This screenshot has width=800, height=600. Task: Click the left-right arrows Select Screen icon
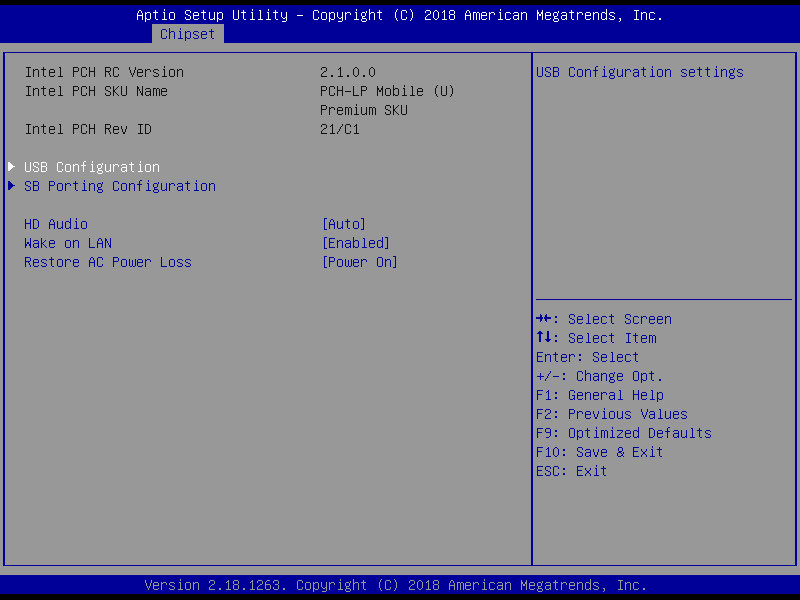[x=543, y=319]
